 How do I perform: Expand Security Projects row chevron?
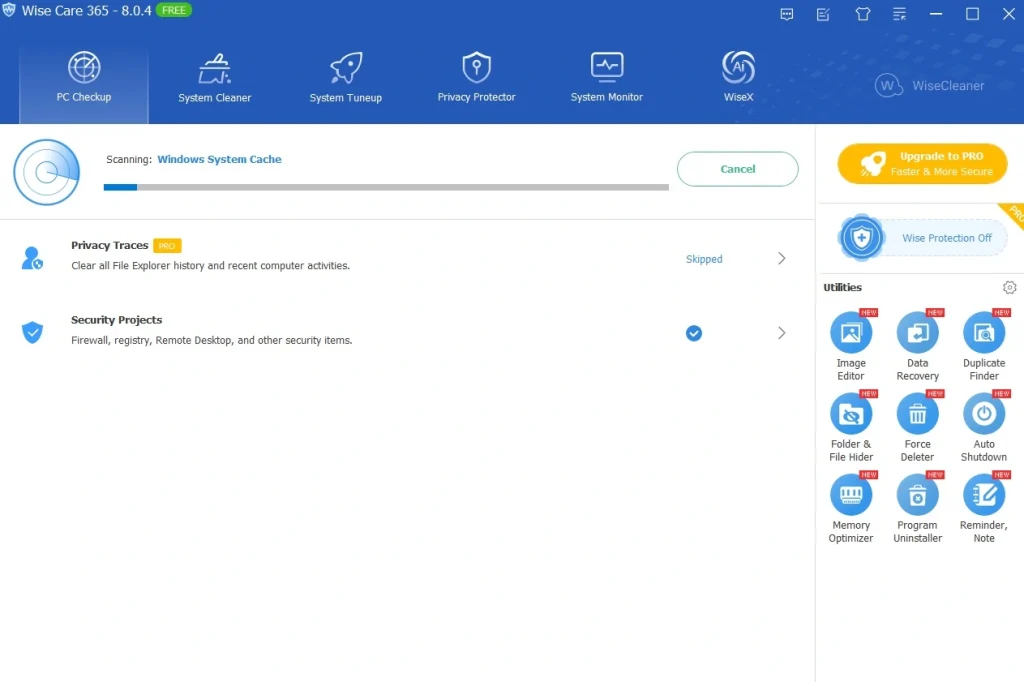click(x=782, y=333)
